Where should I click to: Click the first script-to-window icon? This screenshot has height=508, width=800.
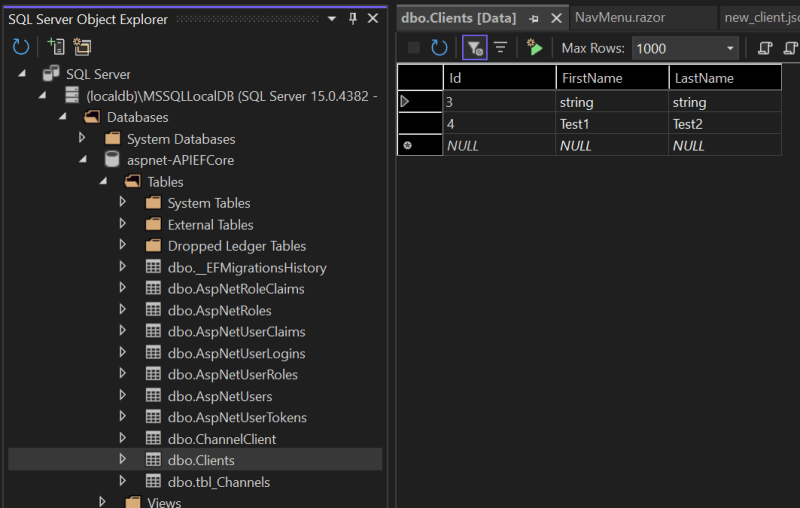tap(764, 48)
